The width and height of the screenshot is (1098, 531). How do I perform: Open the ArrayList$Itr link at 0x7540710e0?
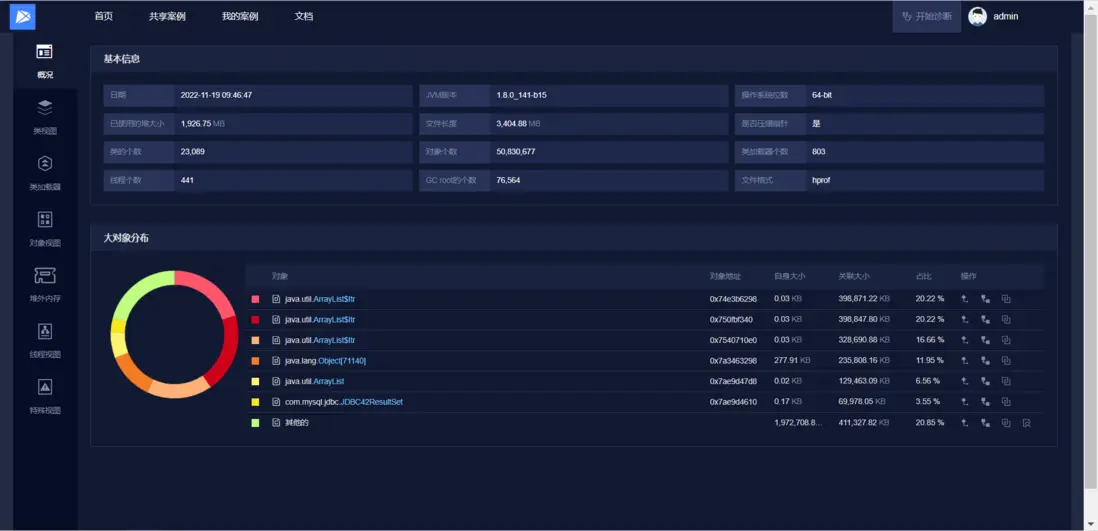[x=320, y=340]
